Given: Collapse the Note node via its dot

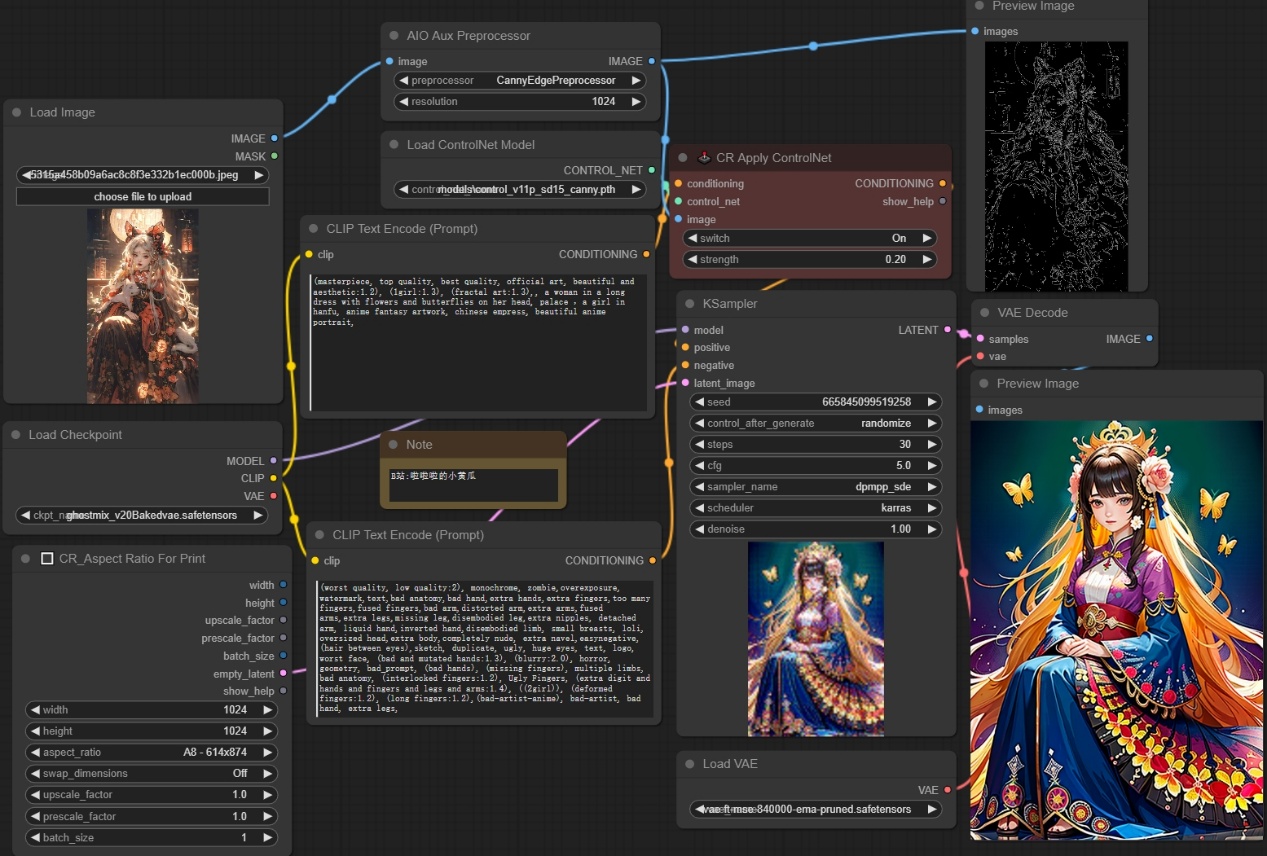Looking at the screenshot, I should click(x=393, y=445).
